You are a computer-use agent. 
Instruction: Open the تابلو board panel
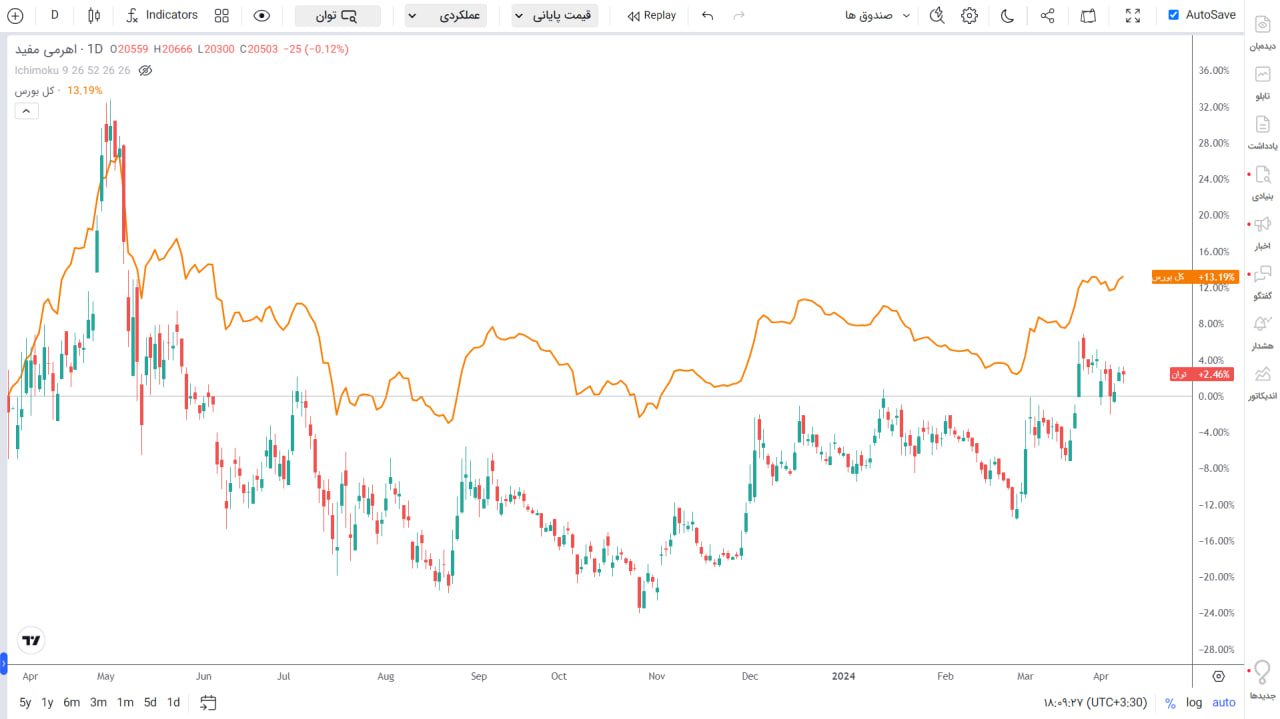pos(1262,82)
